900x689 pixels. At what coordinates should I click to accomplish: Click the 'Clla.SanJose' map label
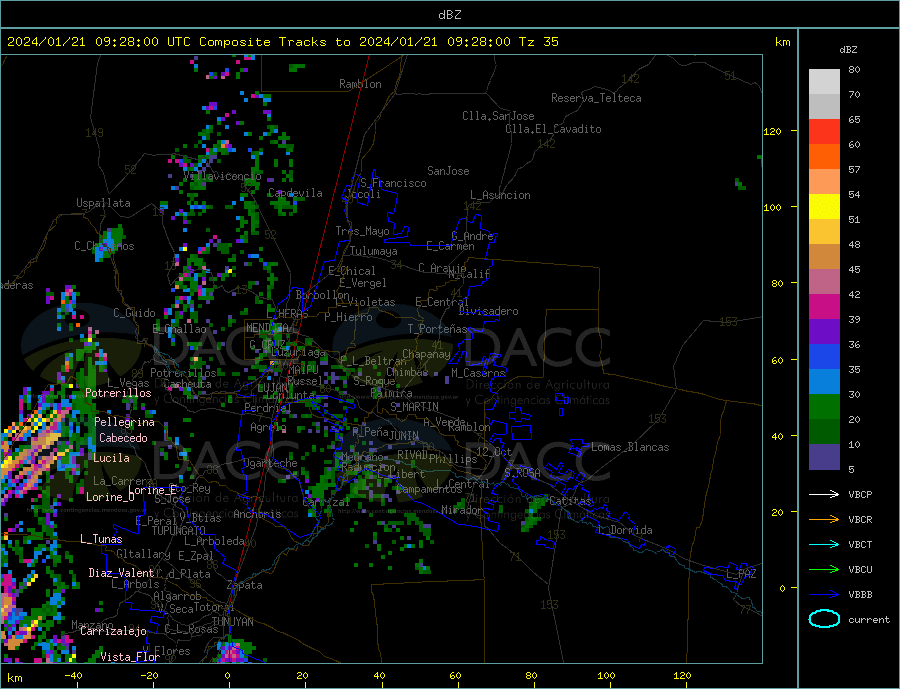[498, 116]
